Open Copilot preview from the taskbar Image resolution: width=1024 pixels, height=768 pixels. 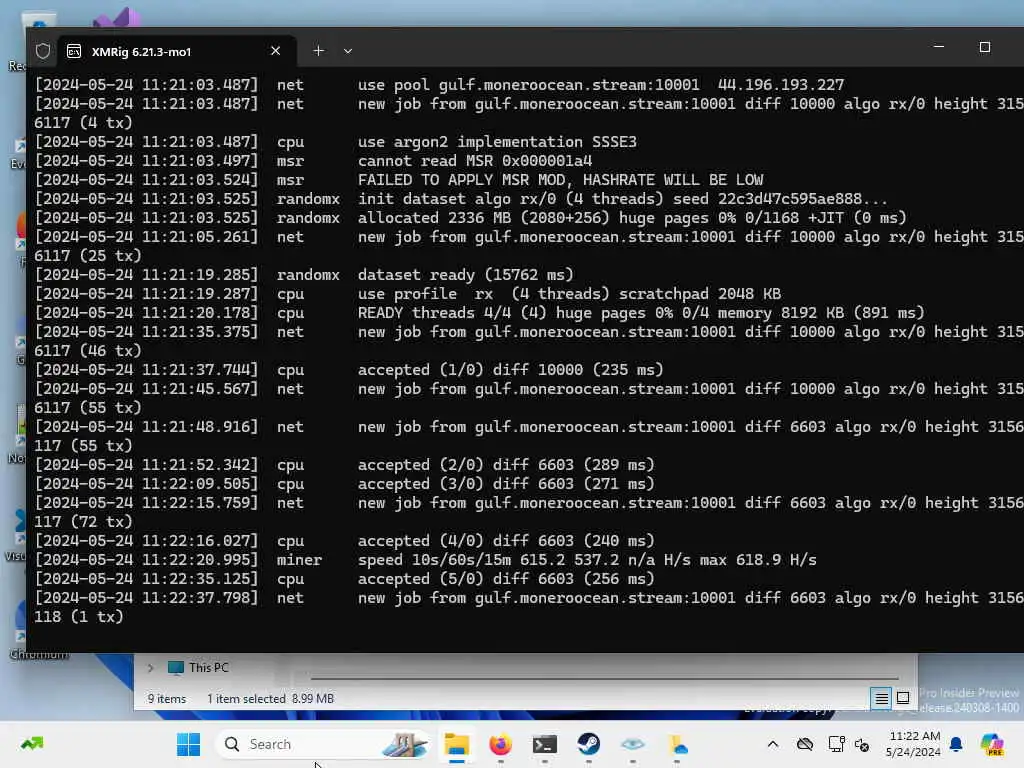tap(992, 744)
